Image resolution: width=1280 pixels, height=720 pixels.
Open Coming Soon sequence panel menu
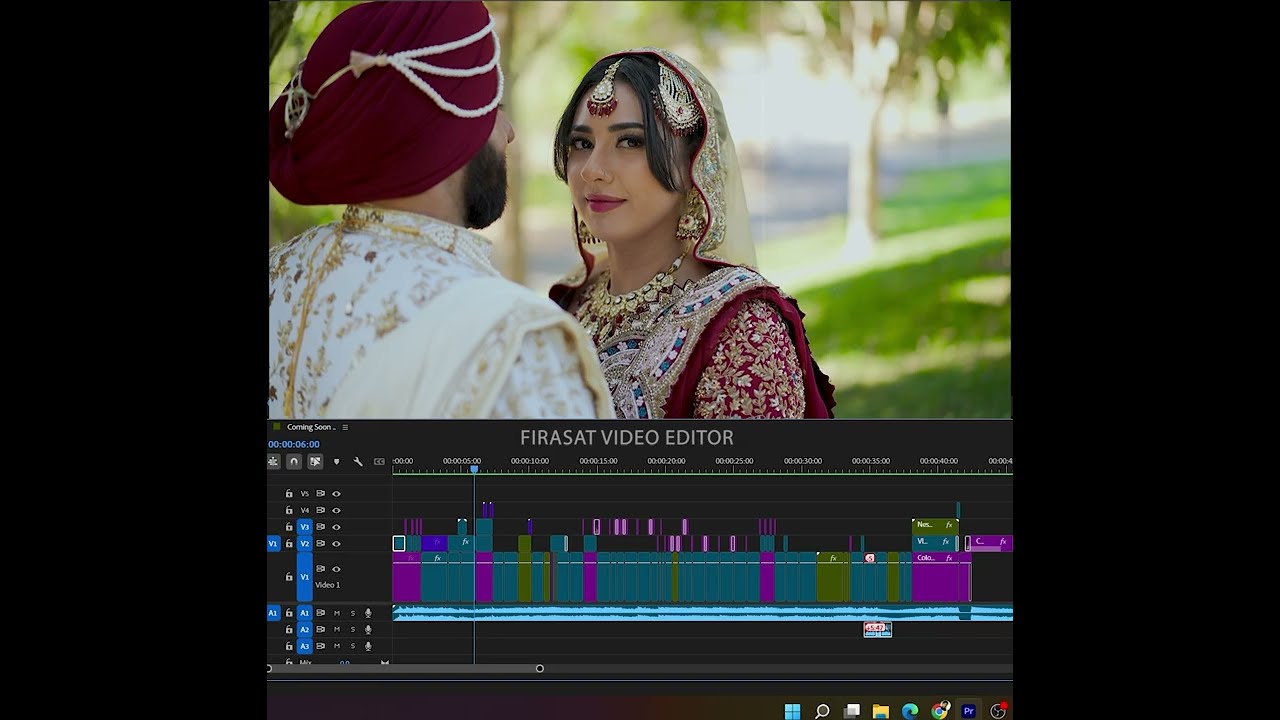pyautogui.click(x=345, y=427)
